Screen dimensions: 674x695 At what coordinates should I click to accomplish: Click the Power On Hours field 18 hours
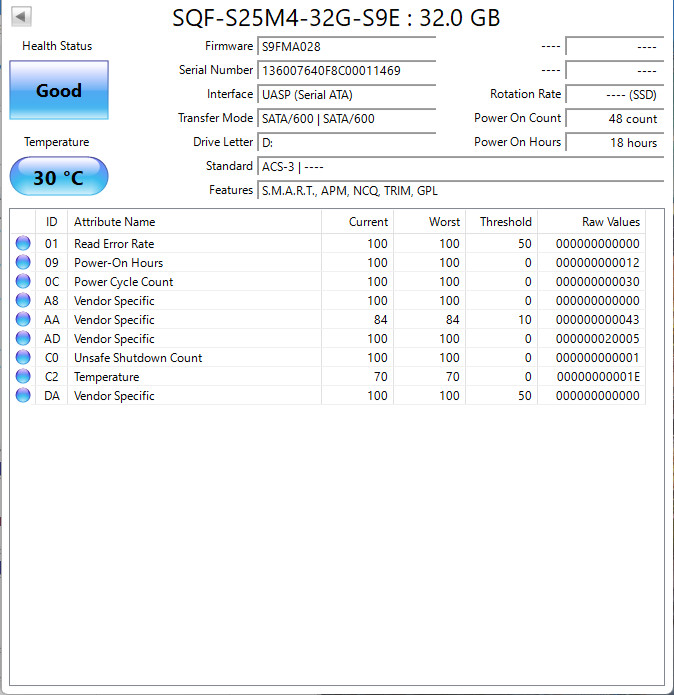(615, 142)
